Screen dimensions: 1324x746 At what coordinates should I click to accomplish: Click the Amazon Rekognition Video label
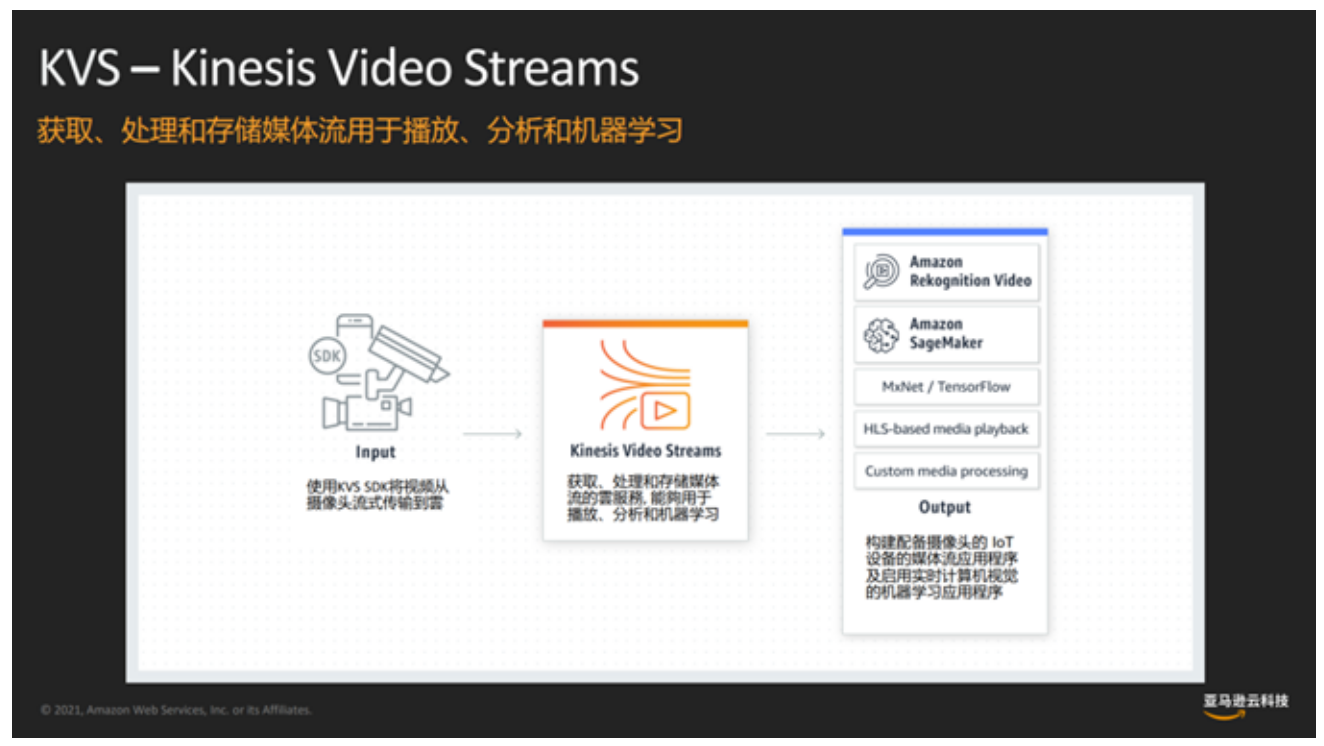(x=969, y=272)
